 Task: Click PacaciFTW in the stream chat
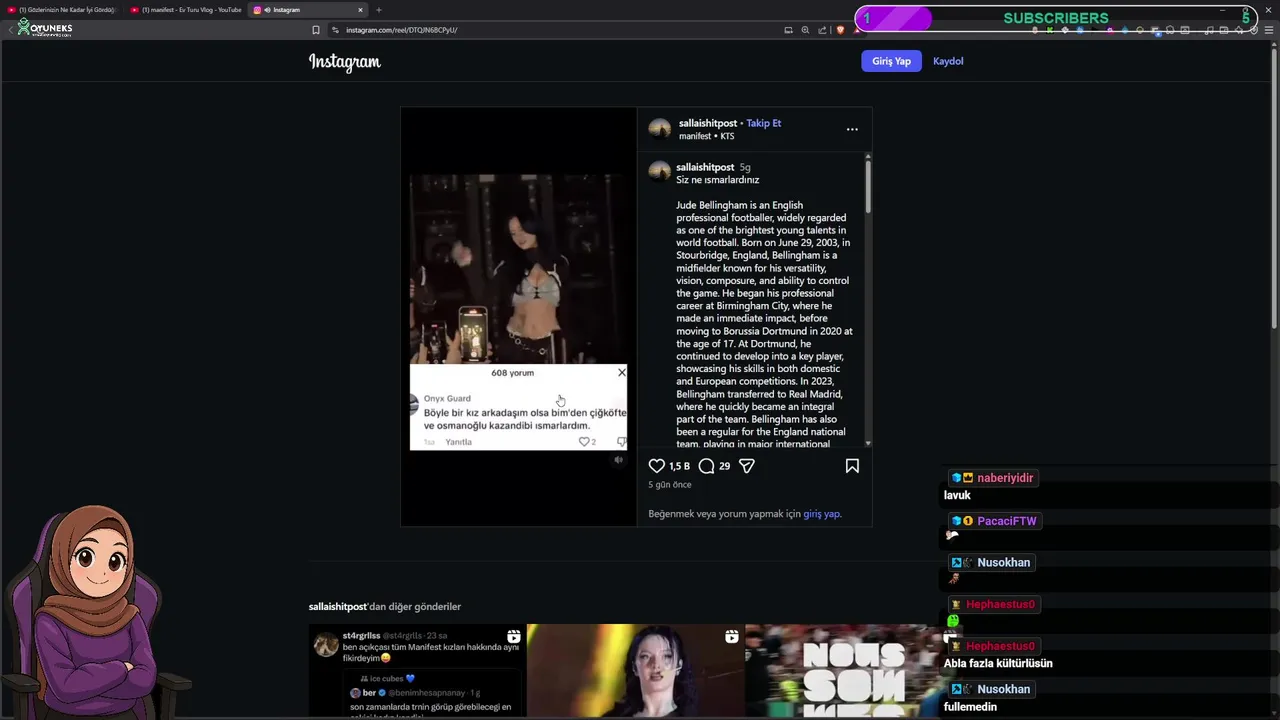[x=1007, y=521]
